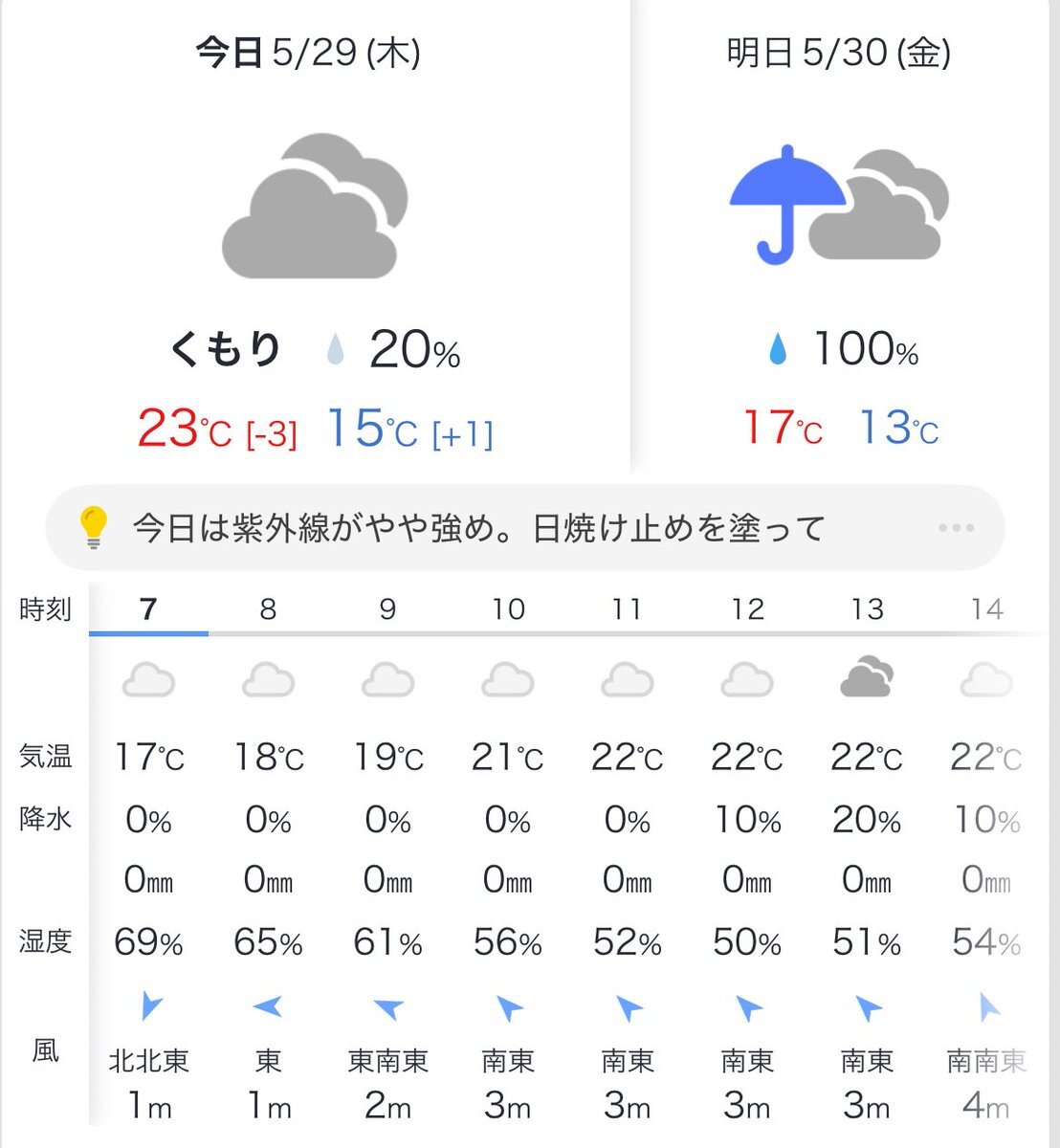
Task: Click tomorrow's low temperature 13℃
Action: coord(897,428)
